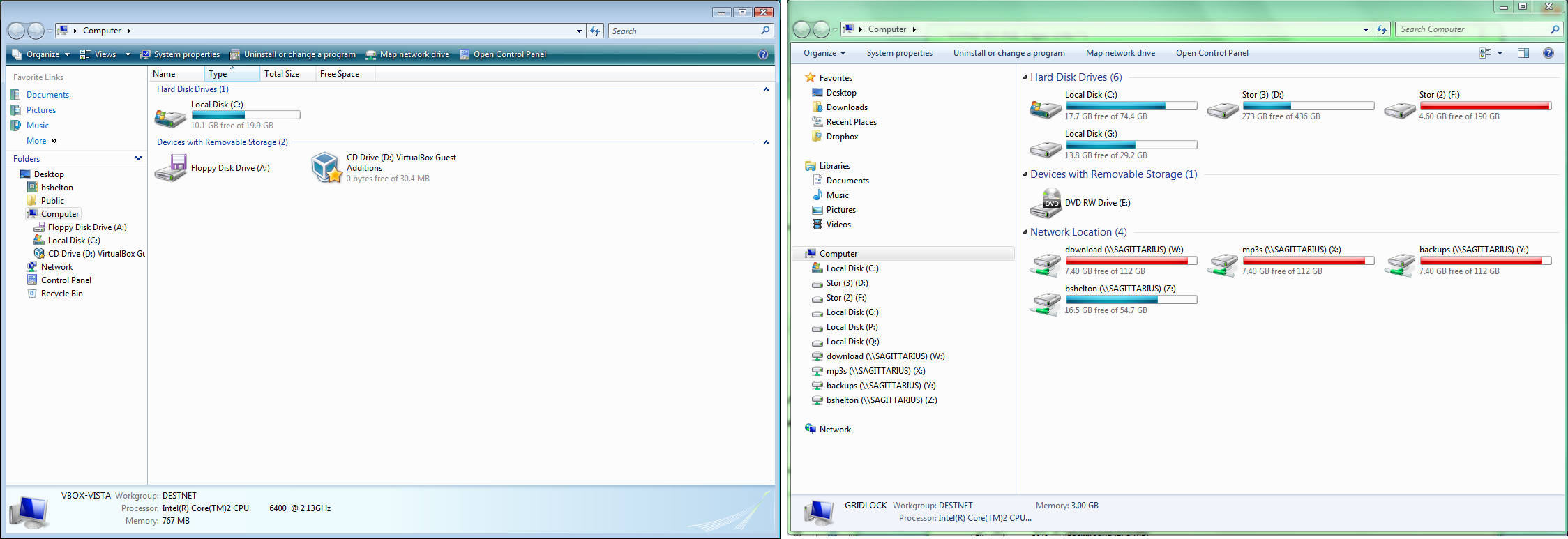Click the help icon in the right window
Viewport: 1568px width, 539px height.
click(x=1548, y=53)
